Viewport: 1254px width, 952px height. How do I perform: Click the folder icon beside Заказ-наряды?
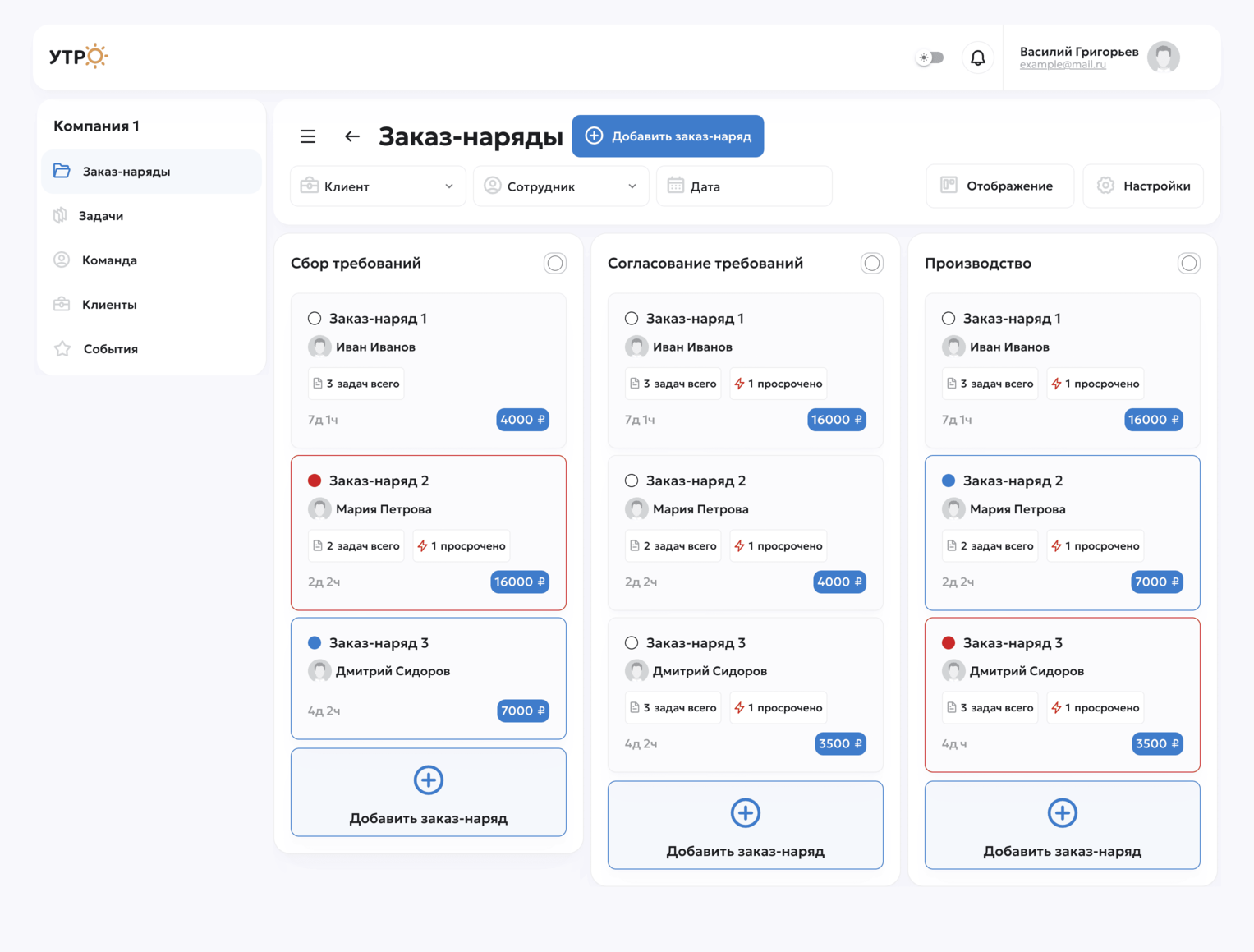pyautogui.click(x=62, y=171)
